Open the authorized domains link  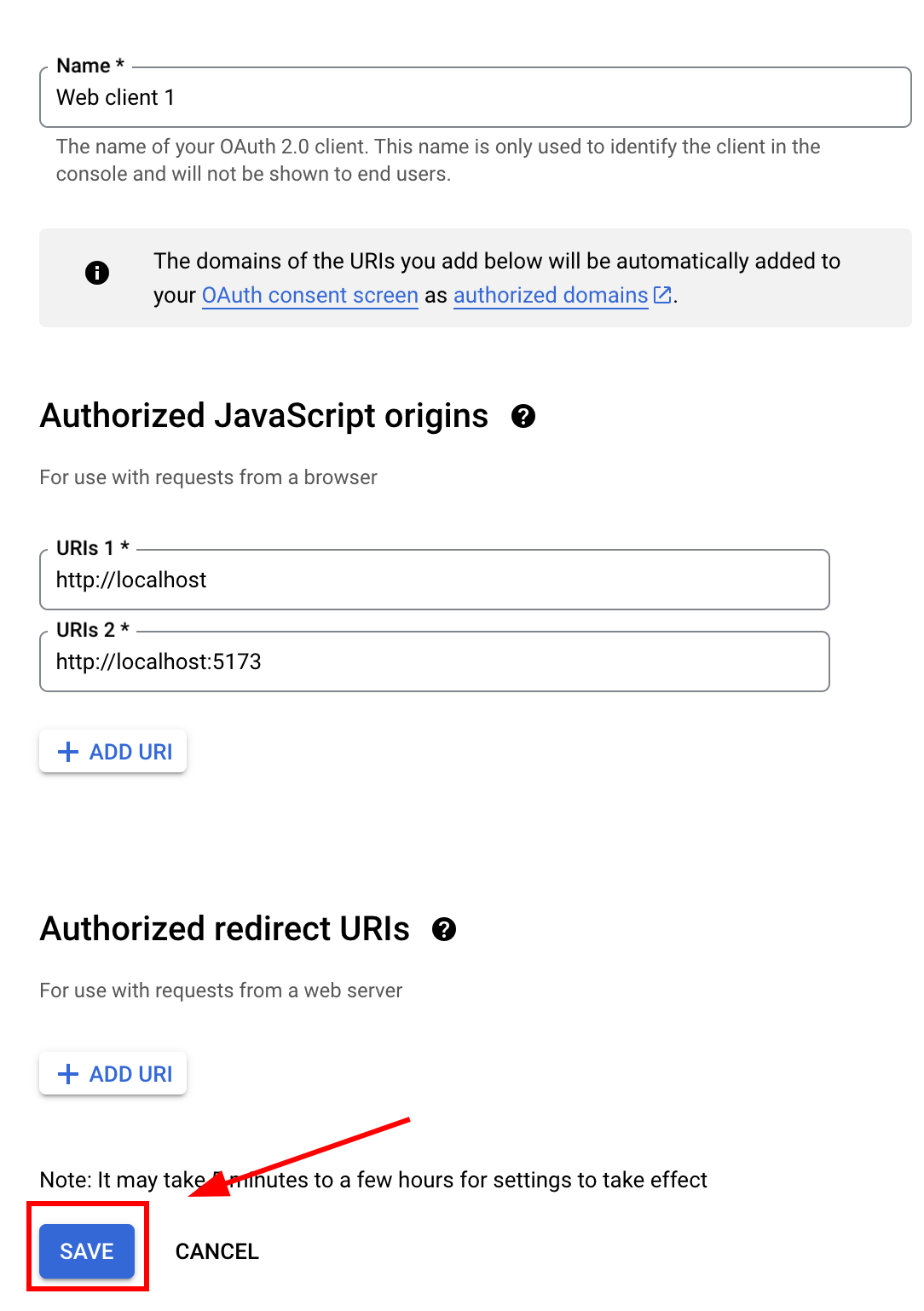tap(550, 295)
